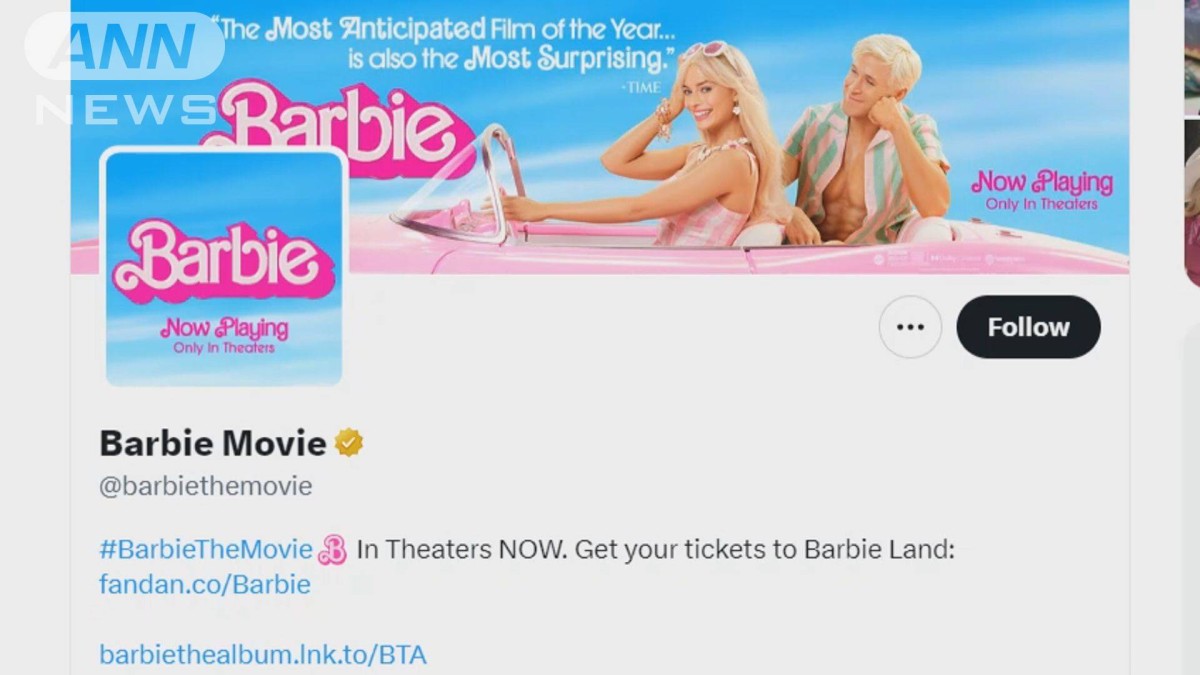Open the second right sidebar thumbnail
1200x675 pixels.
click(1192, 203)
